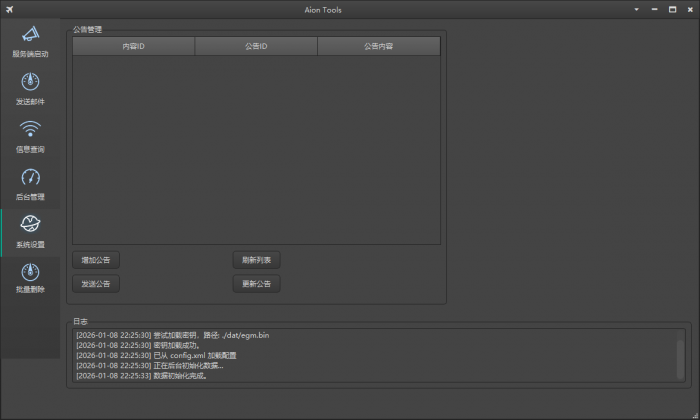Open the 后台管理 gauge sidebar item

(30, 185)
